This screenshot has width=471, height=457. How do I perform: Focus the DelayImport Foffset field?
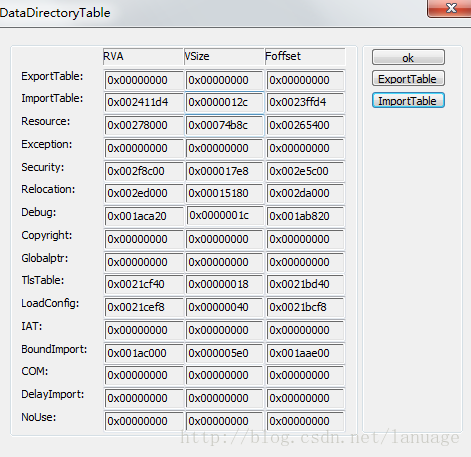click(x=305, y=398)
